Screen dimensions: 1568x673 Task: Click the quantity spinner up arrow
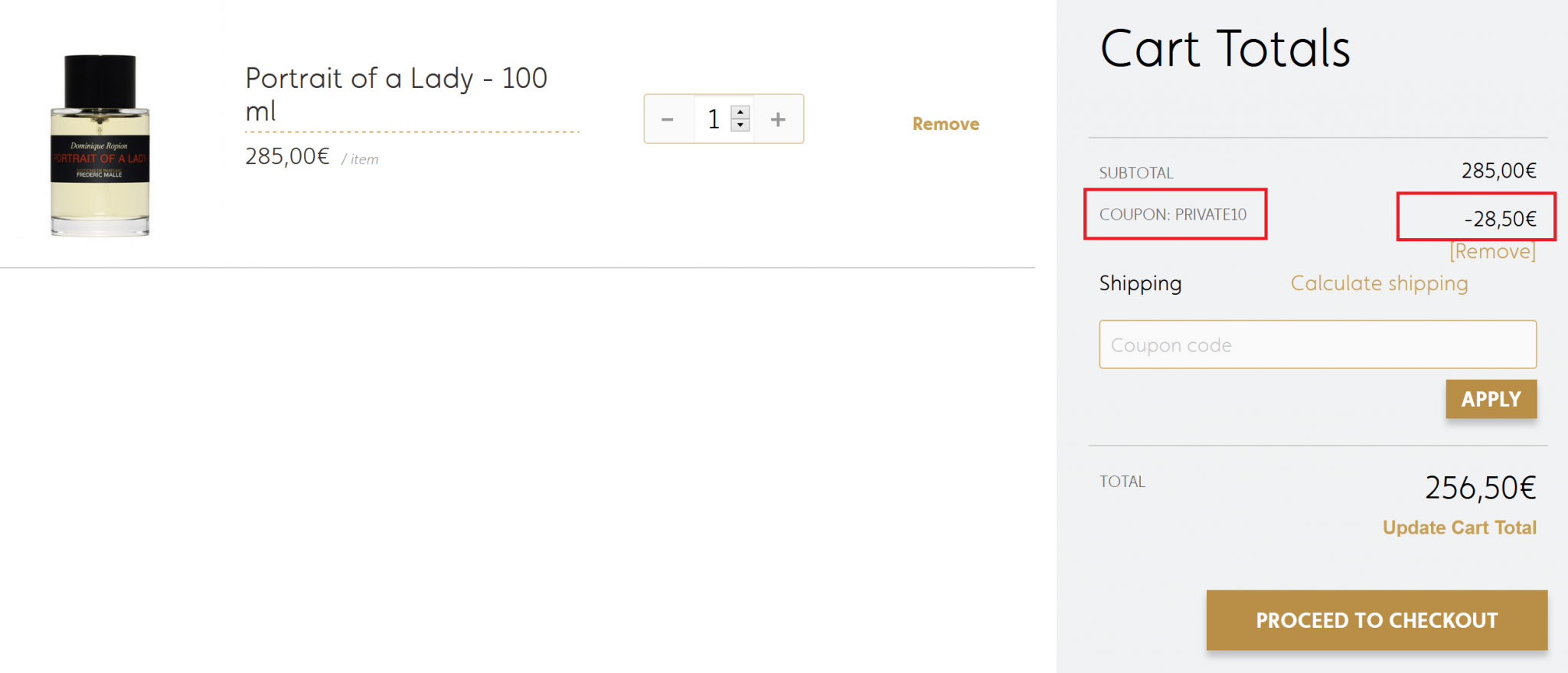click(x=740, y=113)
